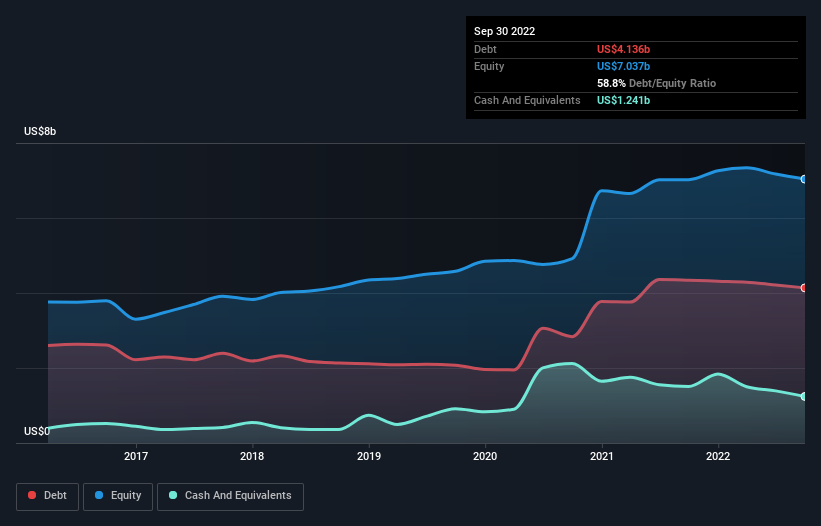Select the Cash endpoint marker on chart
Screen dimensions: 821x526
(x=804, y=397)
